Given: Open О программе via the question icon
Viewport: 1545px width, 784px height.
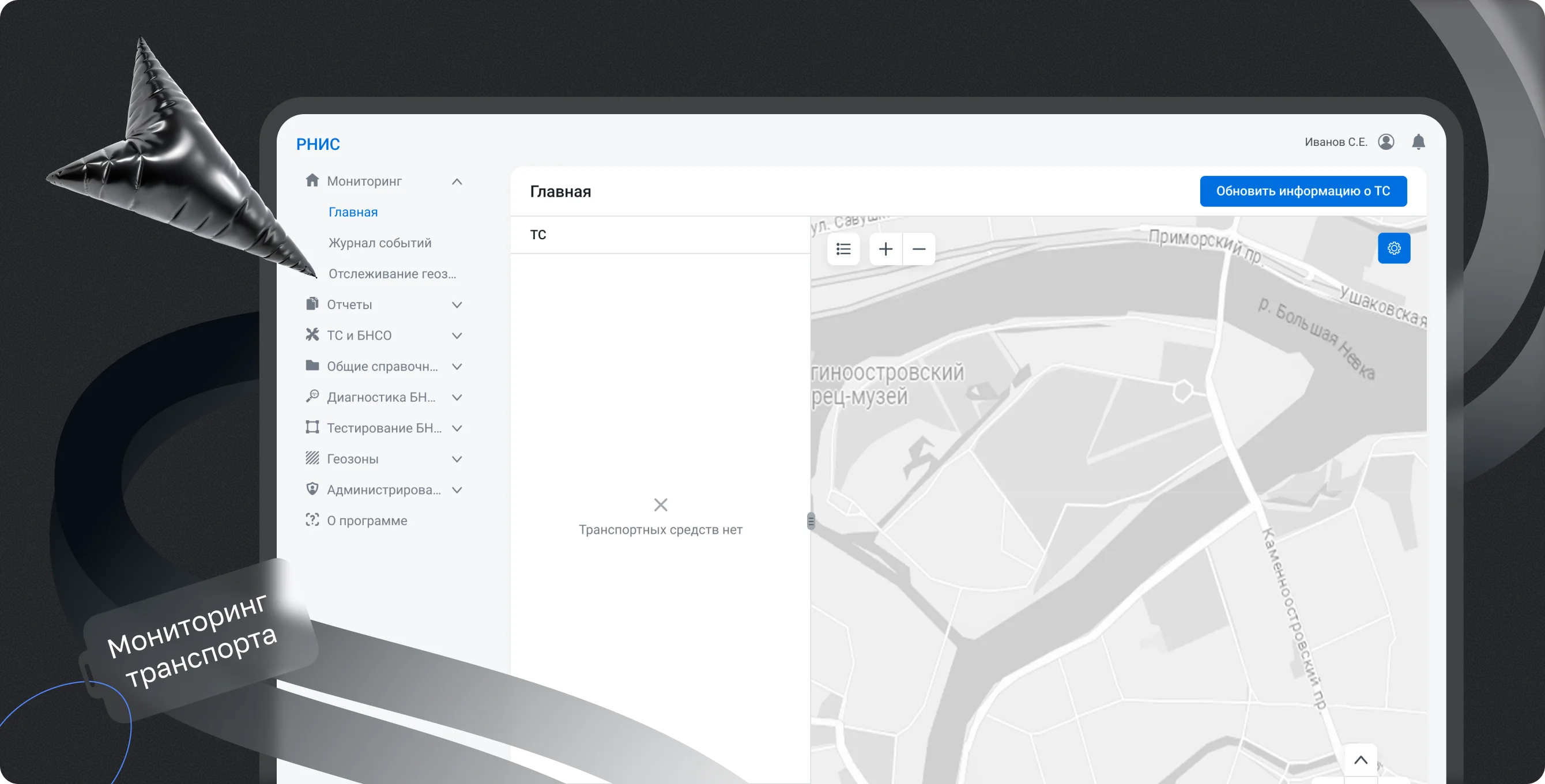Looking at the screenshot, I should [312, 520].
